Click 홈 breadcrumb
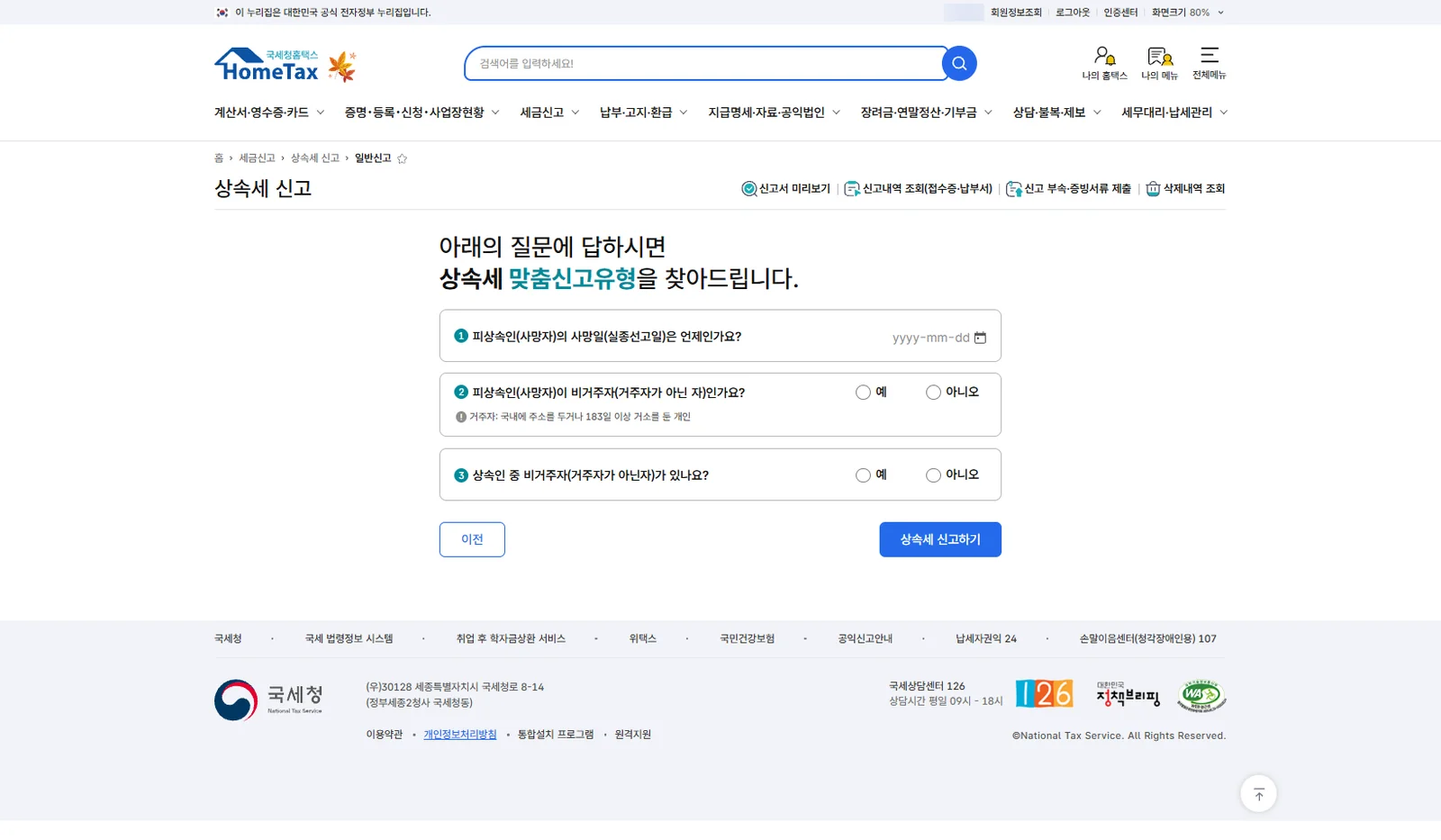The width and height of the screenshot is (1441, 840). pyautogui.click(x=219, y=158)
